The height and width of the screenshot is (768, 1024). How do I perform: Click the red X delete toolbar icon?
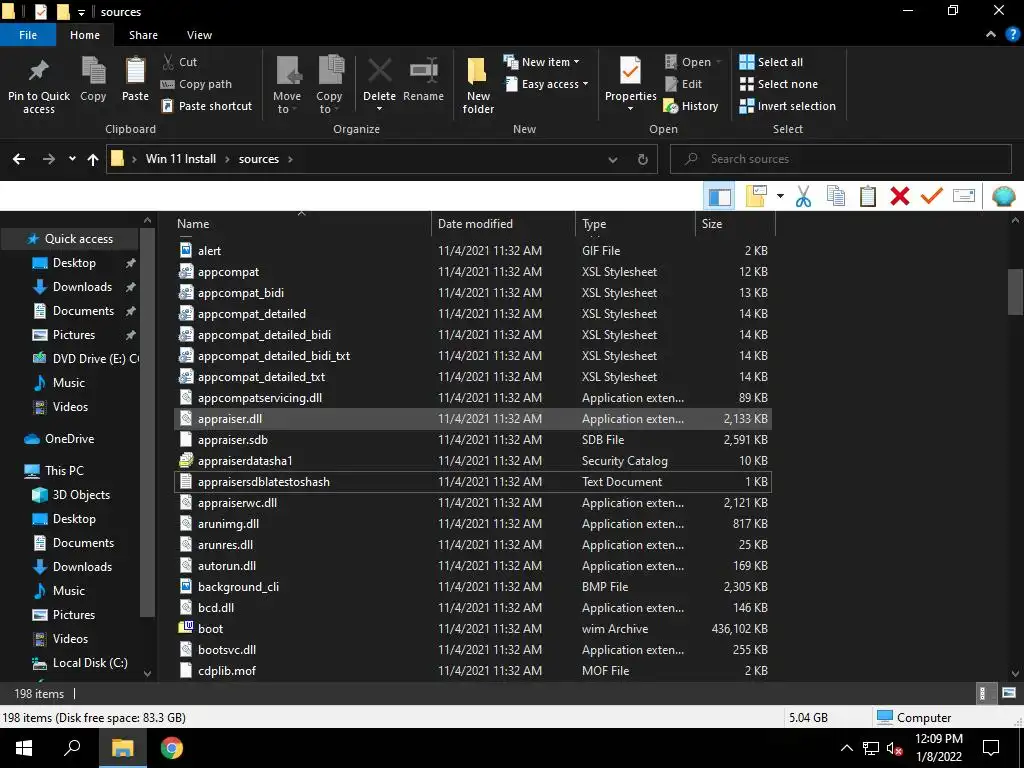900,196
